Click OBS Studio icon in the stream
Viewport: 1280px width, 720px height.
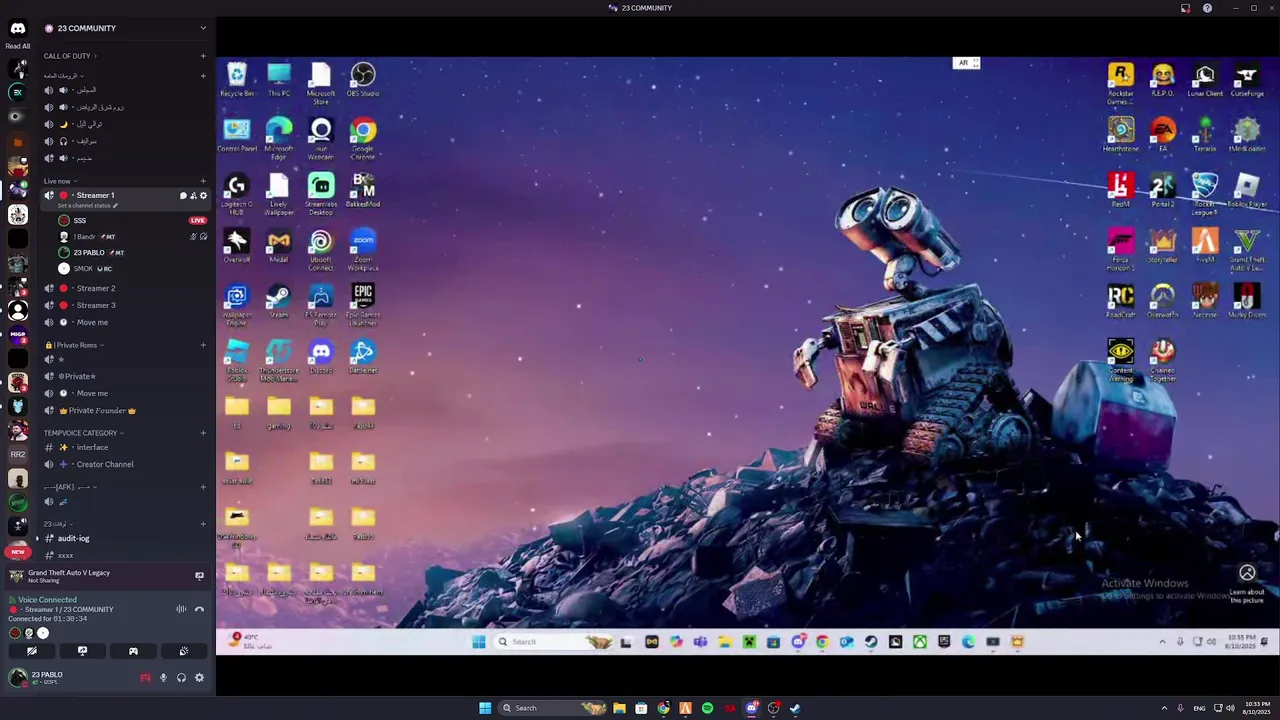(363, 79)
